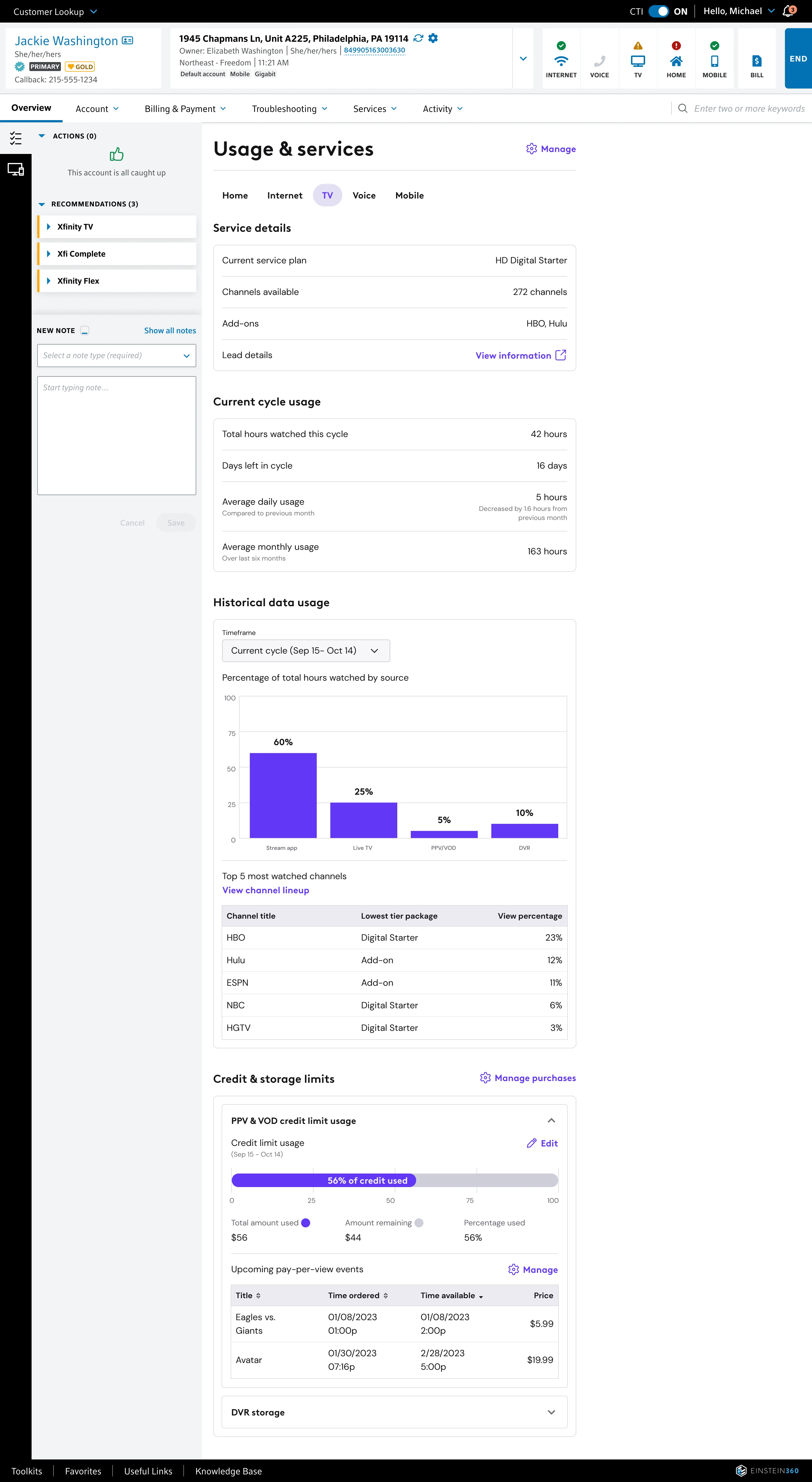Open Hello, Michael user menu
The image size is (812, 1482).
(x=739, y=11)
